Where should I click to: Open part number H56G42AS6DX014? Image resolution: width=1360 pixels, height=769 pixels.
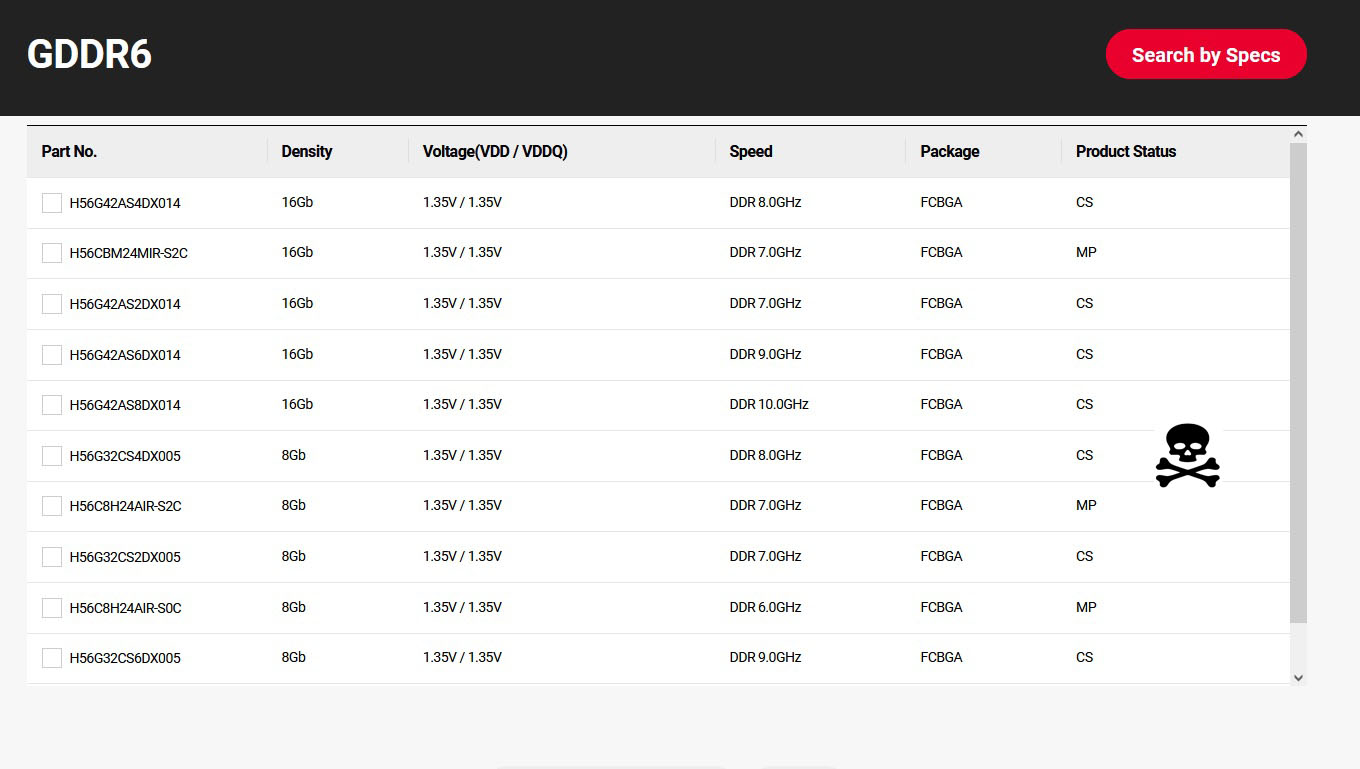point(125,355)
